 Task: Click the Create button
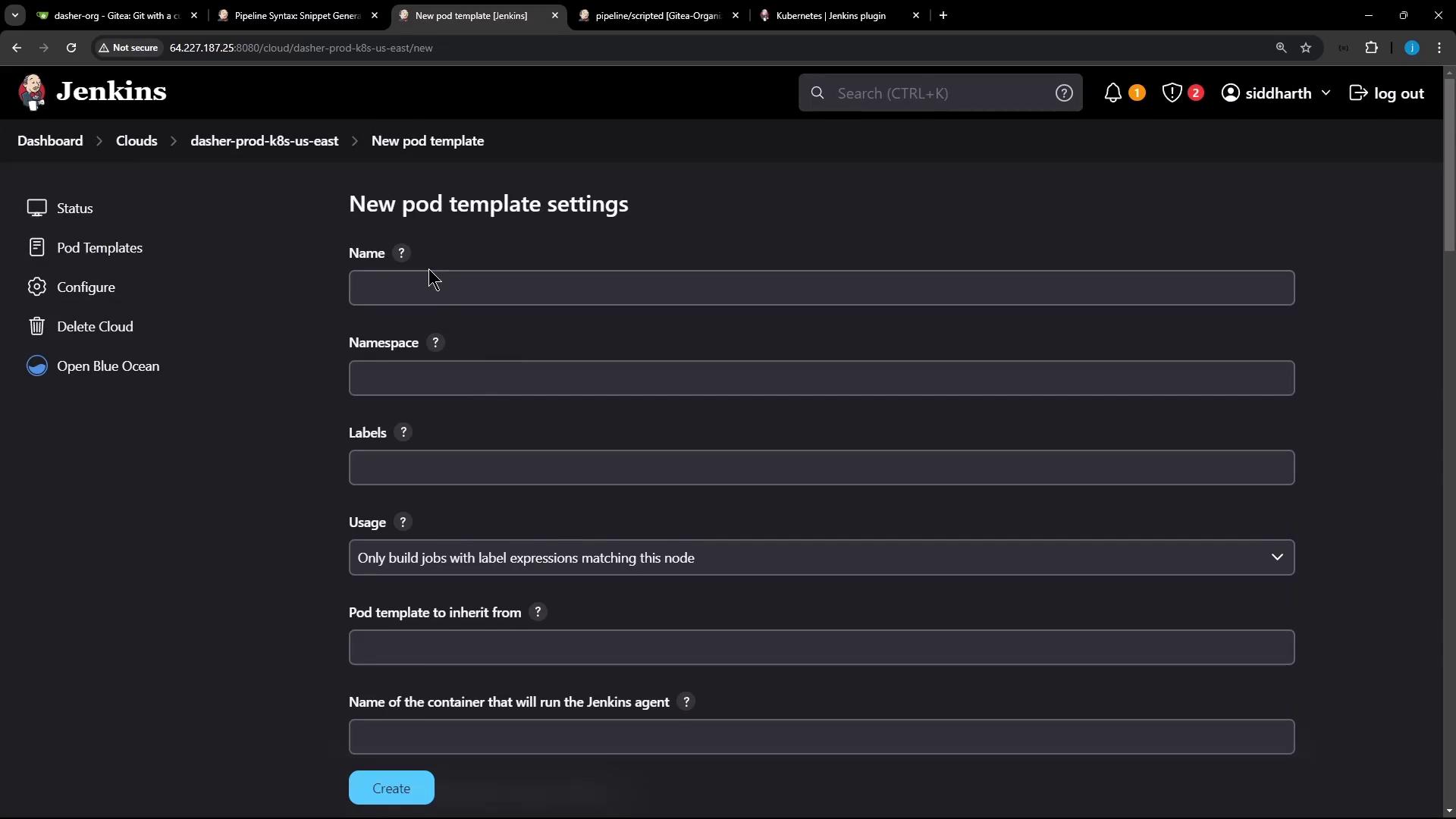coord(391,788)
